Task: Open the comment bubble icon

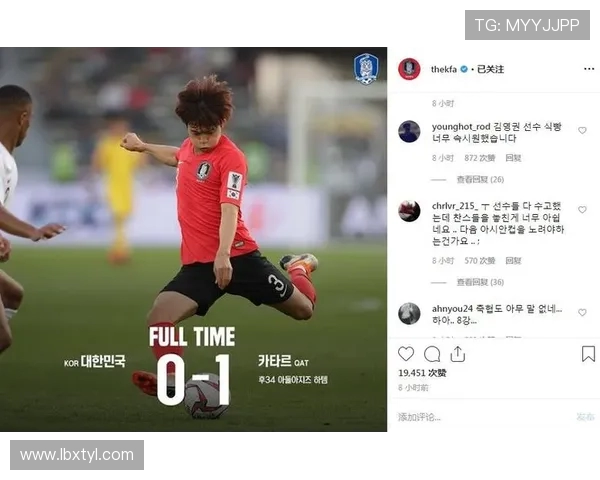Action: tap(432, 354)
